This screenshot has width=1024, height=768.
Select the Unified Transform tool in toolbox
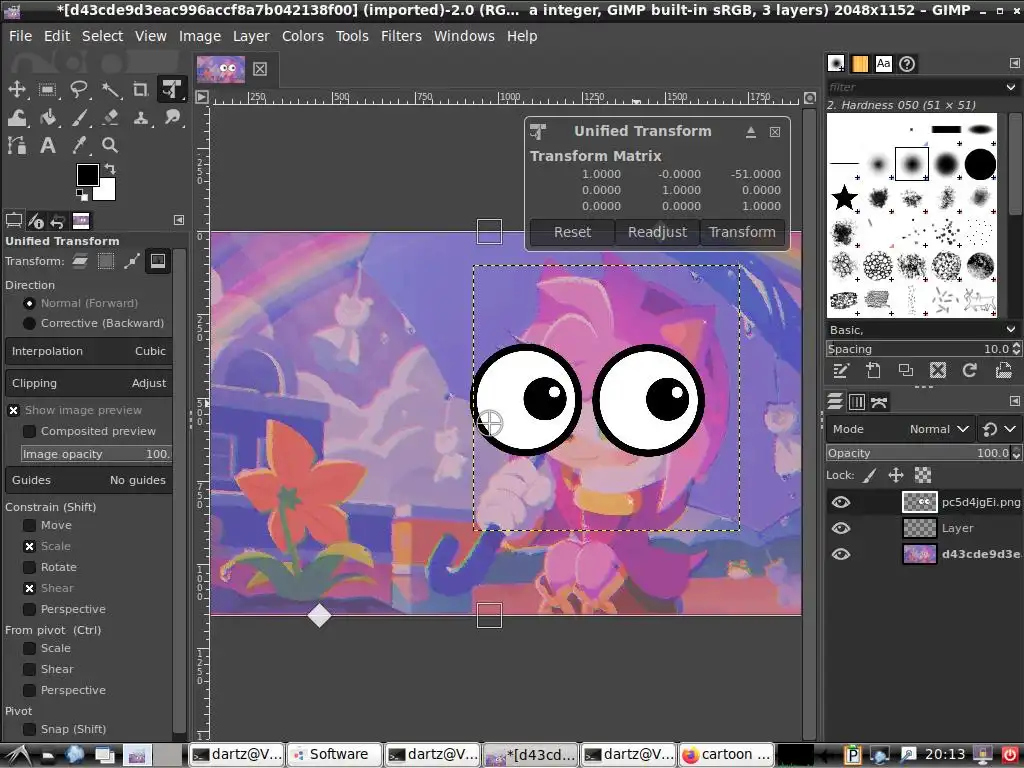(x=172, y=89)
